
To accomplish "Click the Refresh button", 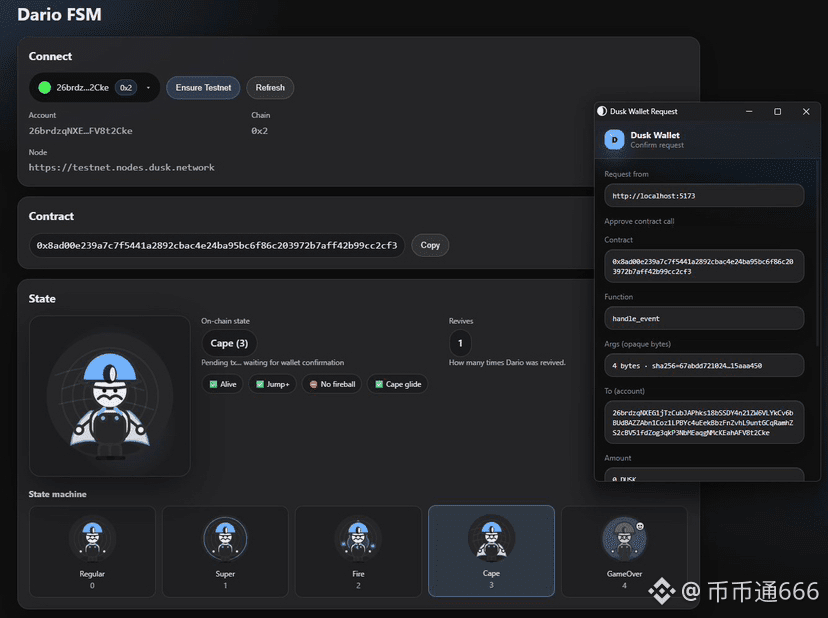I will pos(270,88).
